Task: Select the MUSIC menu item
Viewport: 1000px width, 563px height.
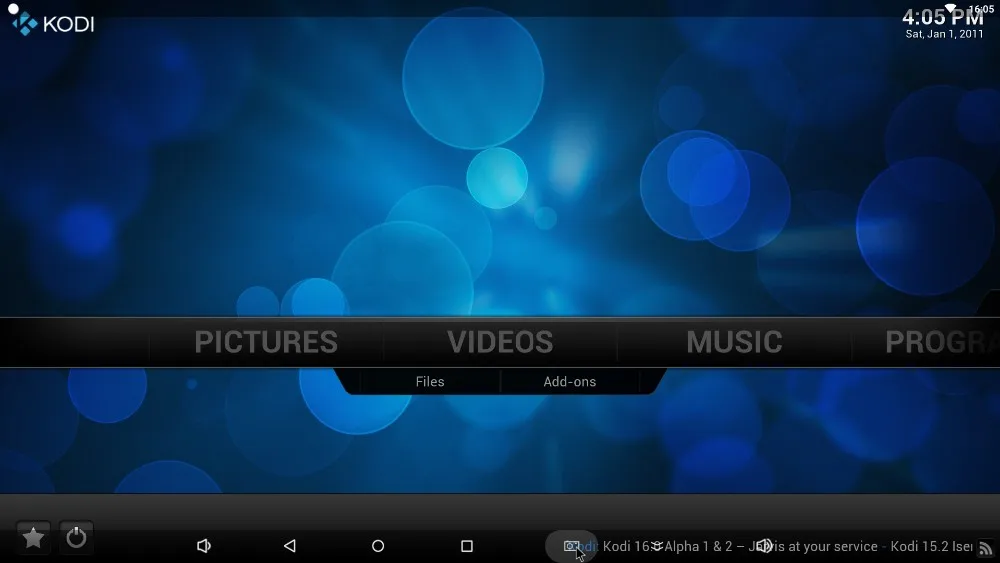Action: [x=734, y=342]
